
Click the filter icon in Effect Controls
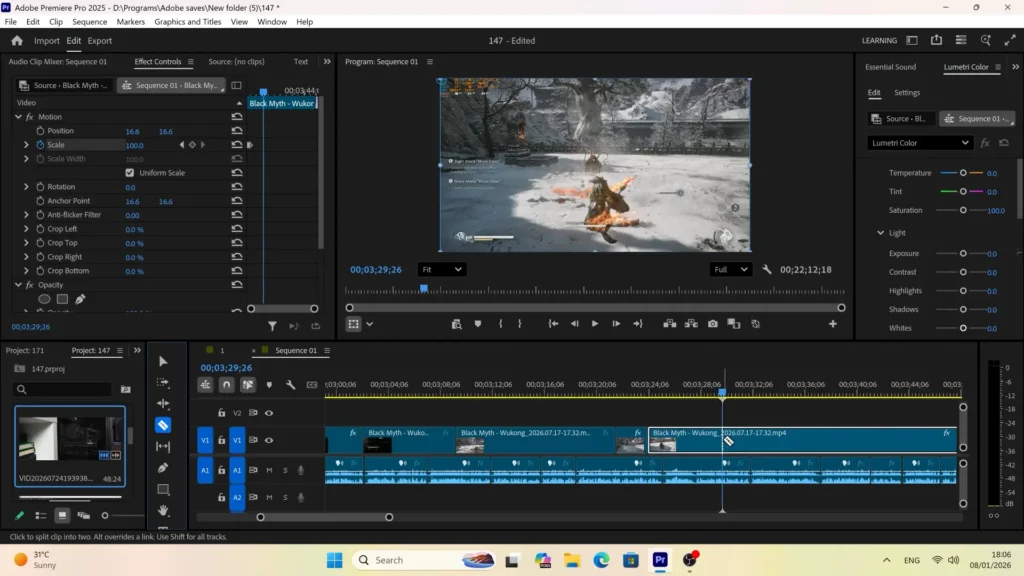coord(272,326)
